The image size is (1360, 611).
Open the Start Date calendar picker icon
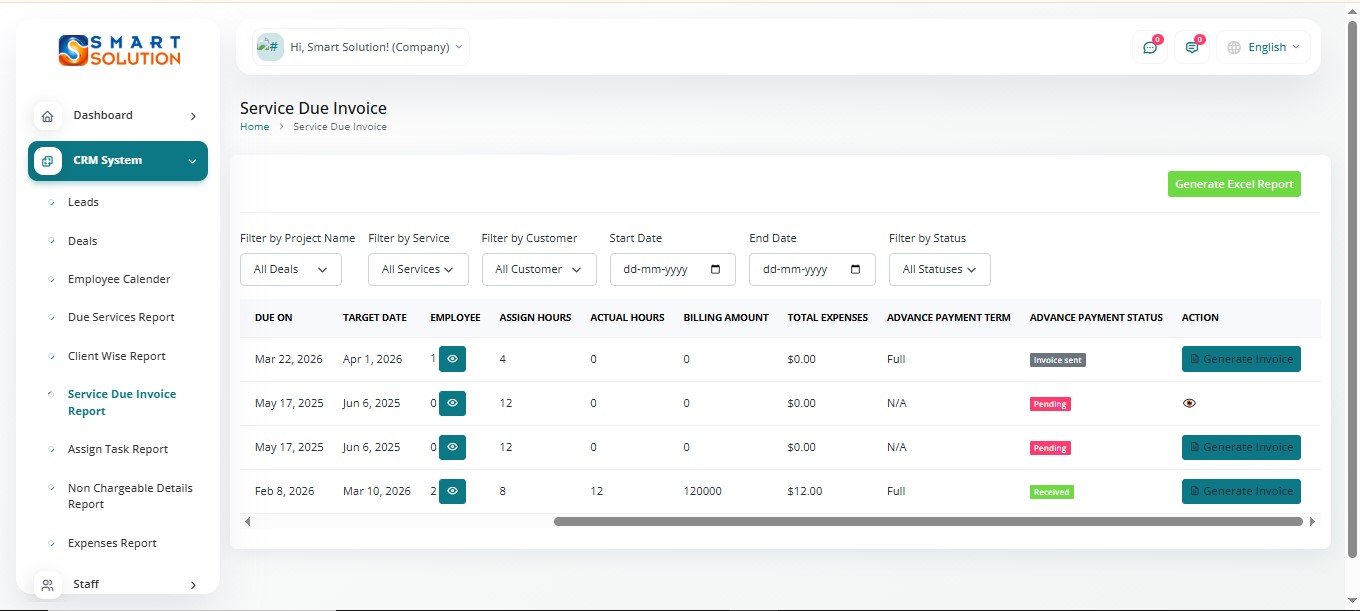click(x=715, y=269)
